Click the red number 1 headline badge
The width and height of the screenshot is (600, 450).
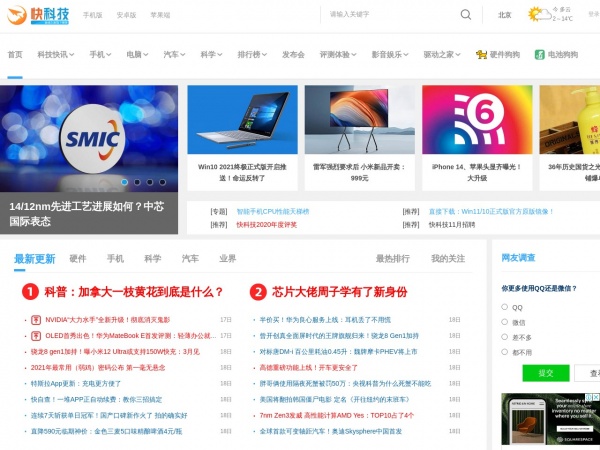pyautogui.click(x=30, y=292)
